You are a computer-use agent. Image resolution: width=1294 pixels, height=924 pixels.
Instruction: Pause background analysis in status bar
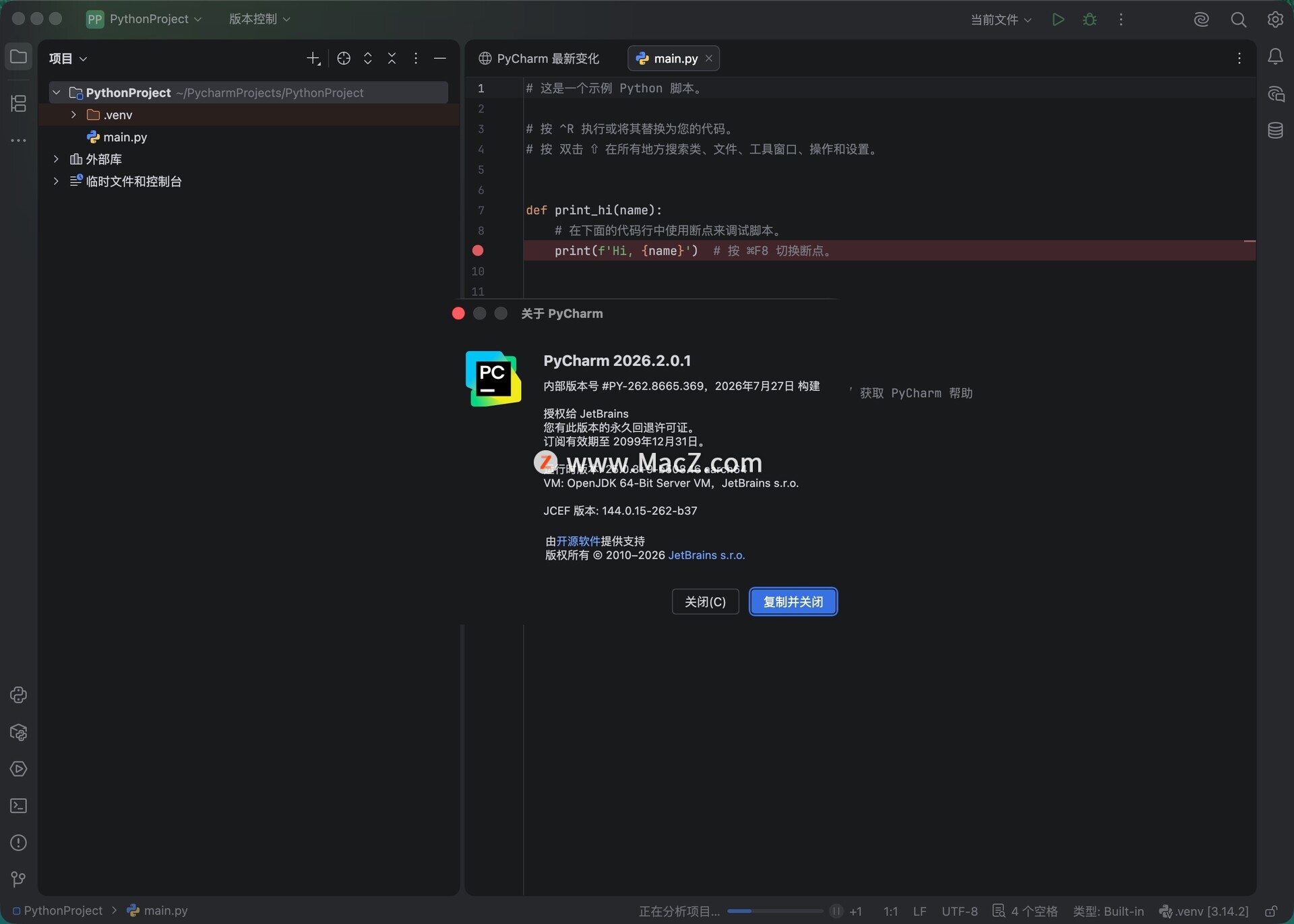pos(836,911)
